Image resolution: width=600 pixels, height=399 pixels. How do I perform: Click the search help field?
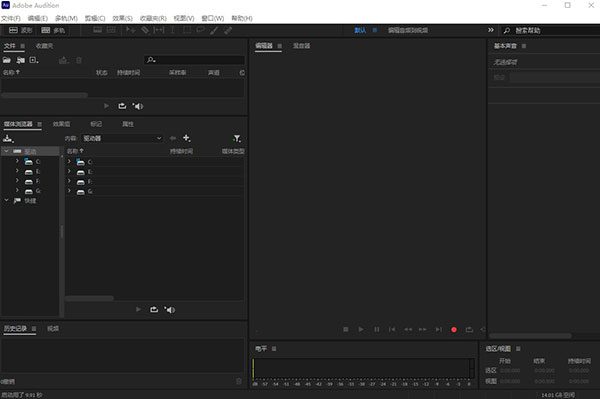pos(551,30)
